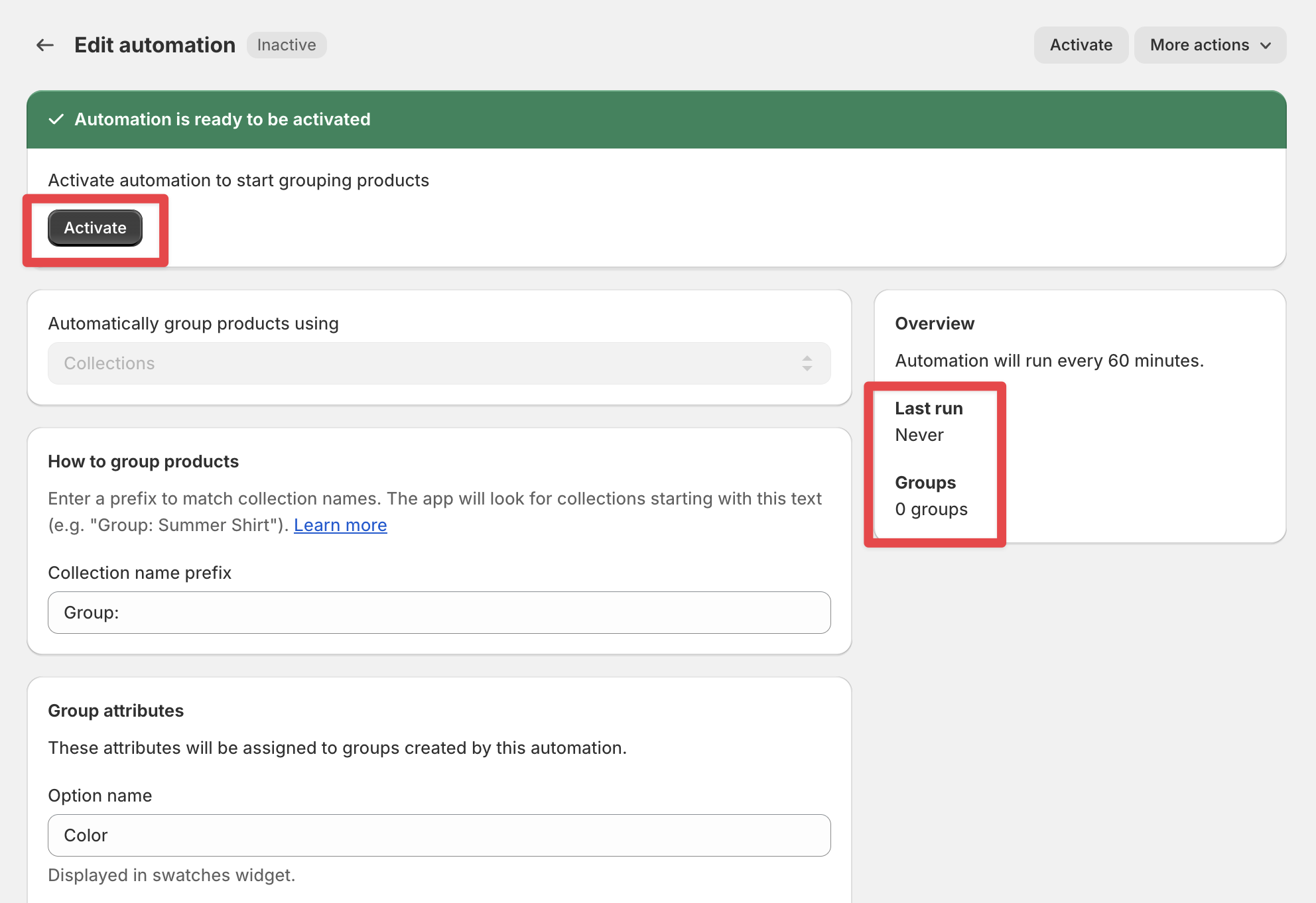The width and height of the screenshot is (1316, 903).
Task: Open the Collections grouping dropdown
Action: click(x=438, y=363)
